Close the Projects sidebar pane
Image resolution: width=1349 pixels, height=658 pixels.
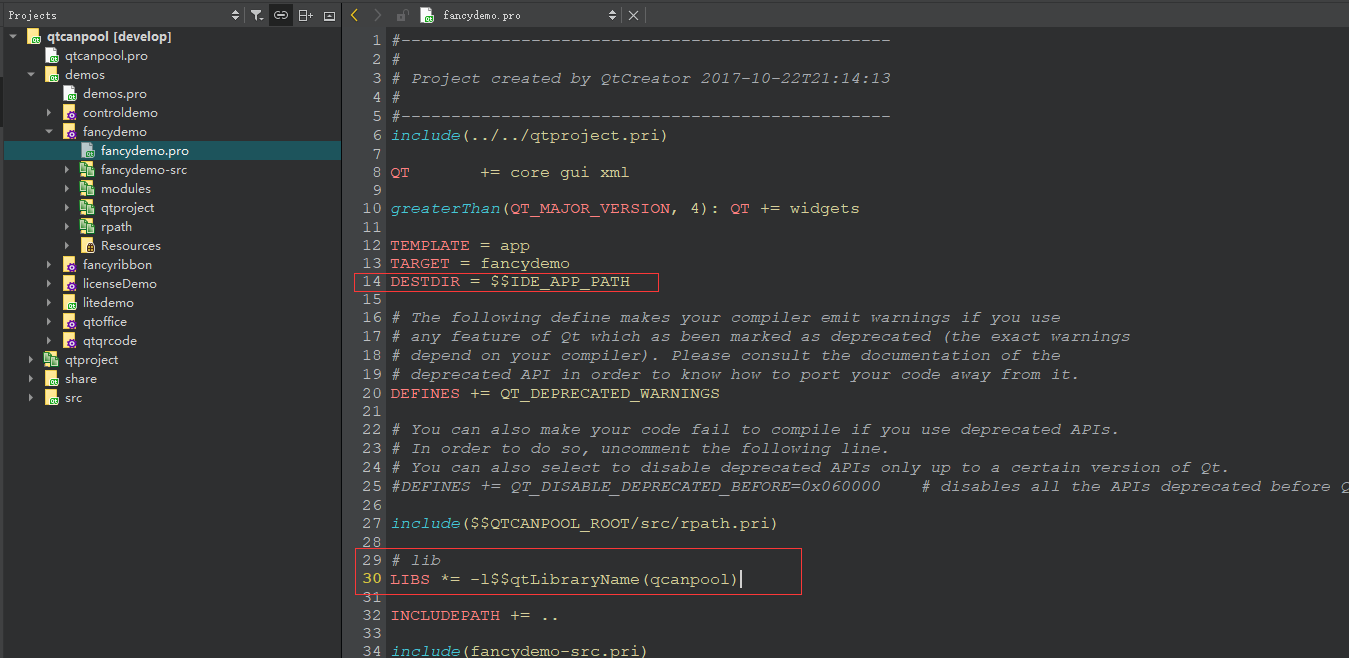click(329, 15)
